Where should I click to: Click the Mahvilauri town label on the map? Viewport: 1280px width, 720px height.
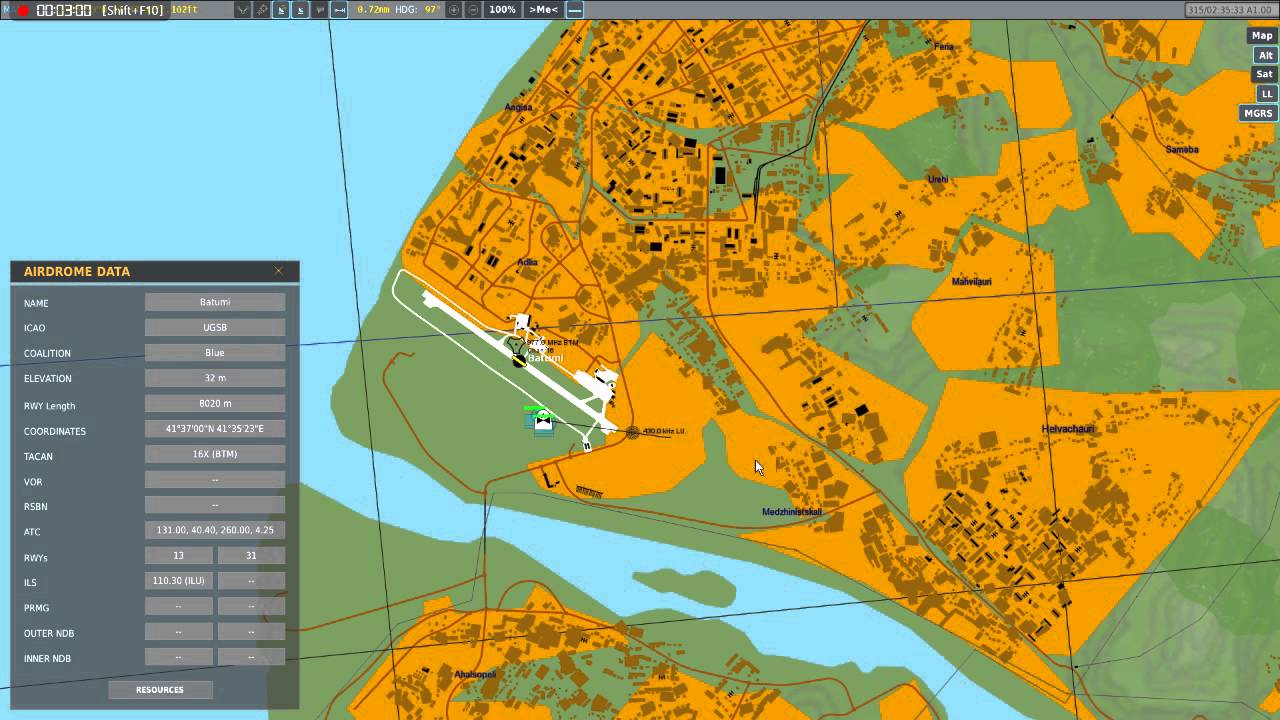point(972,282)
